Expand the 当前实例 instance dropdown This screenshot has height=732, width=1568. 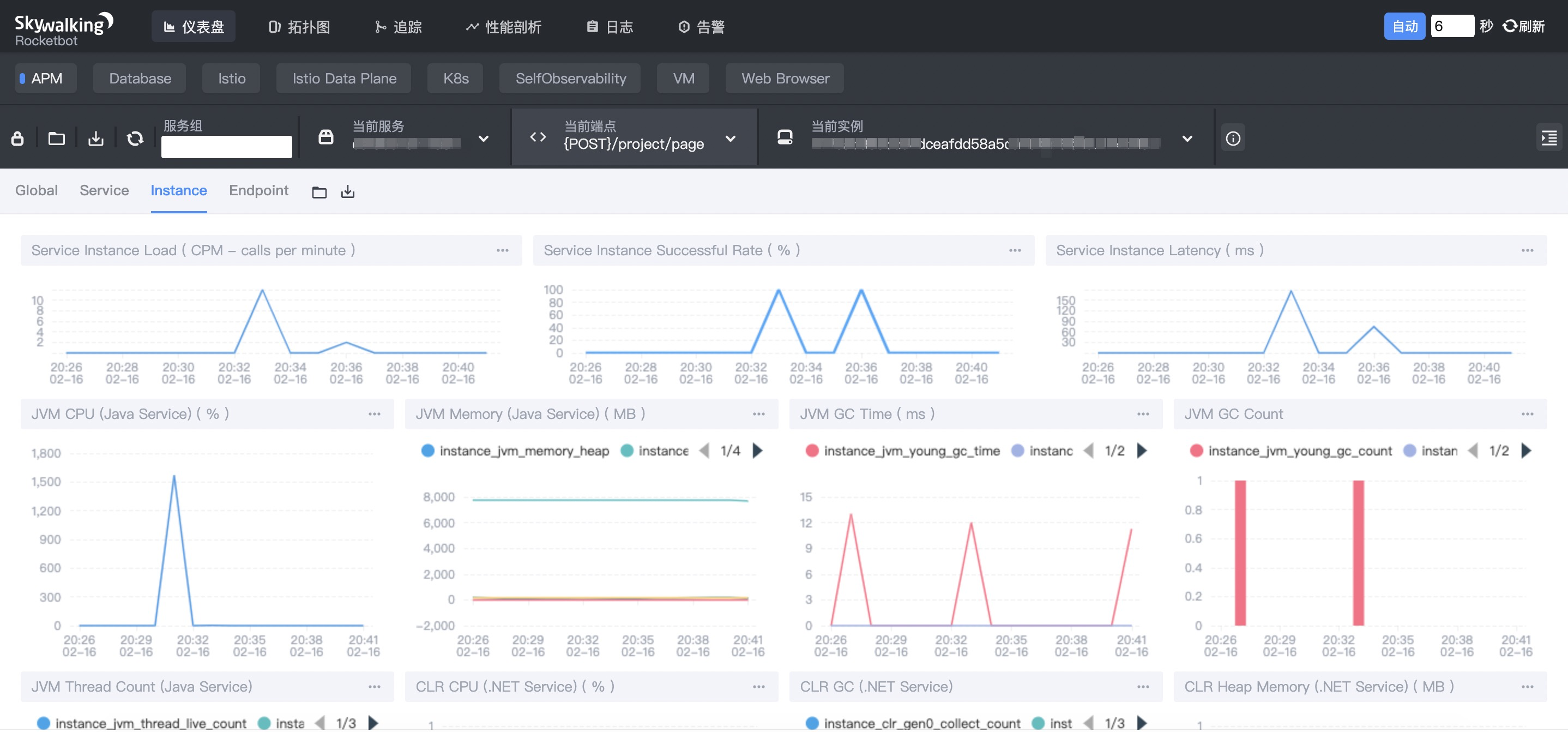point(1186,139)
